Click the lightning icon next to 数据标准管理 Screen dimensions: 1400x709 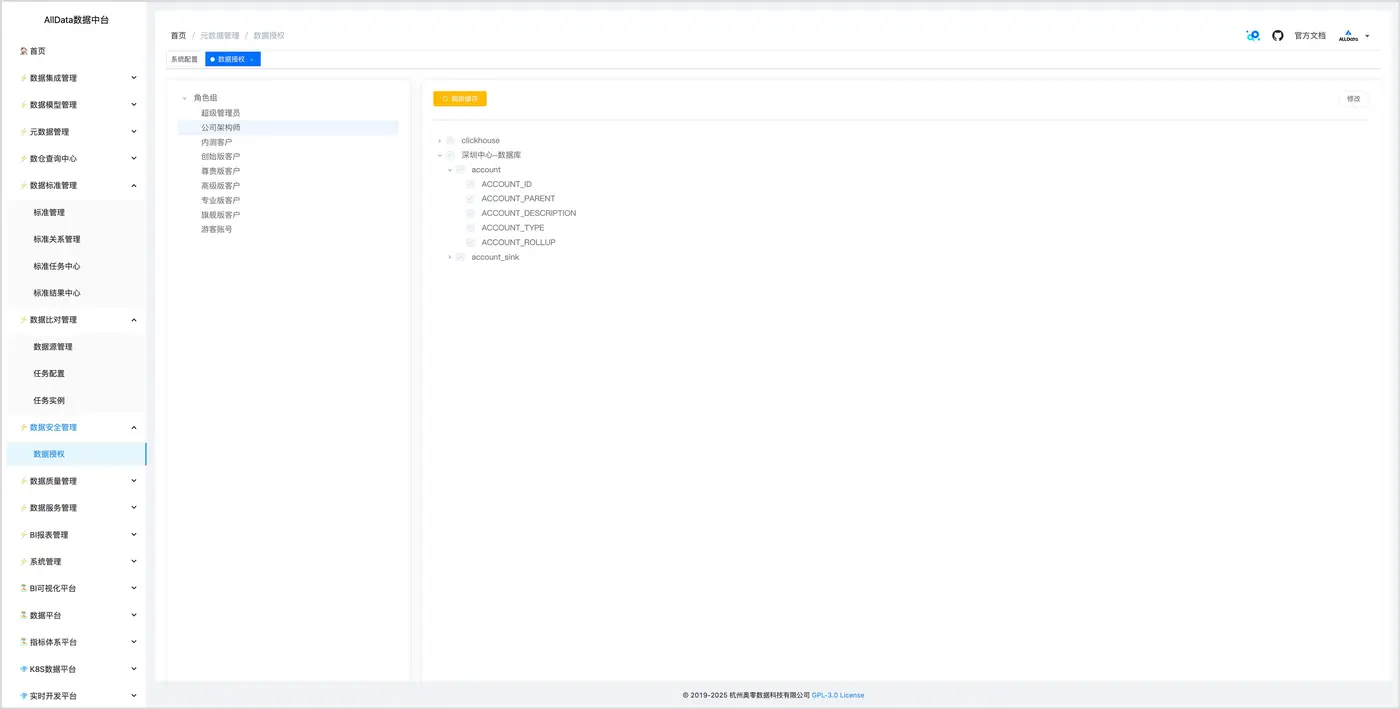point(24,186)
